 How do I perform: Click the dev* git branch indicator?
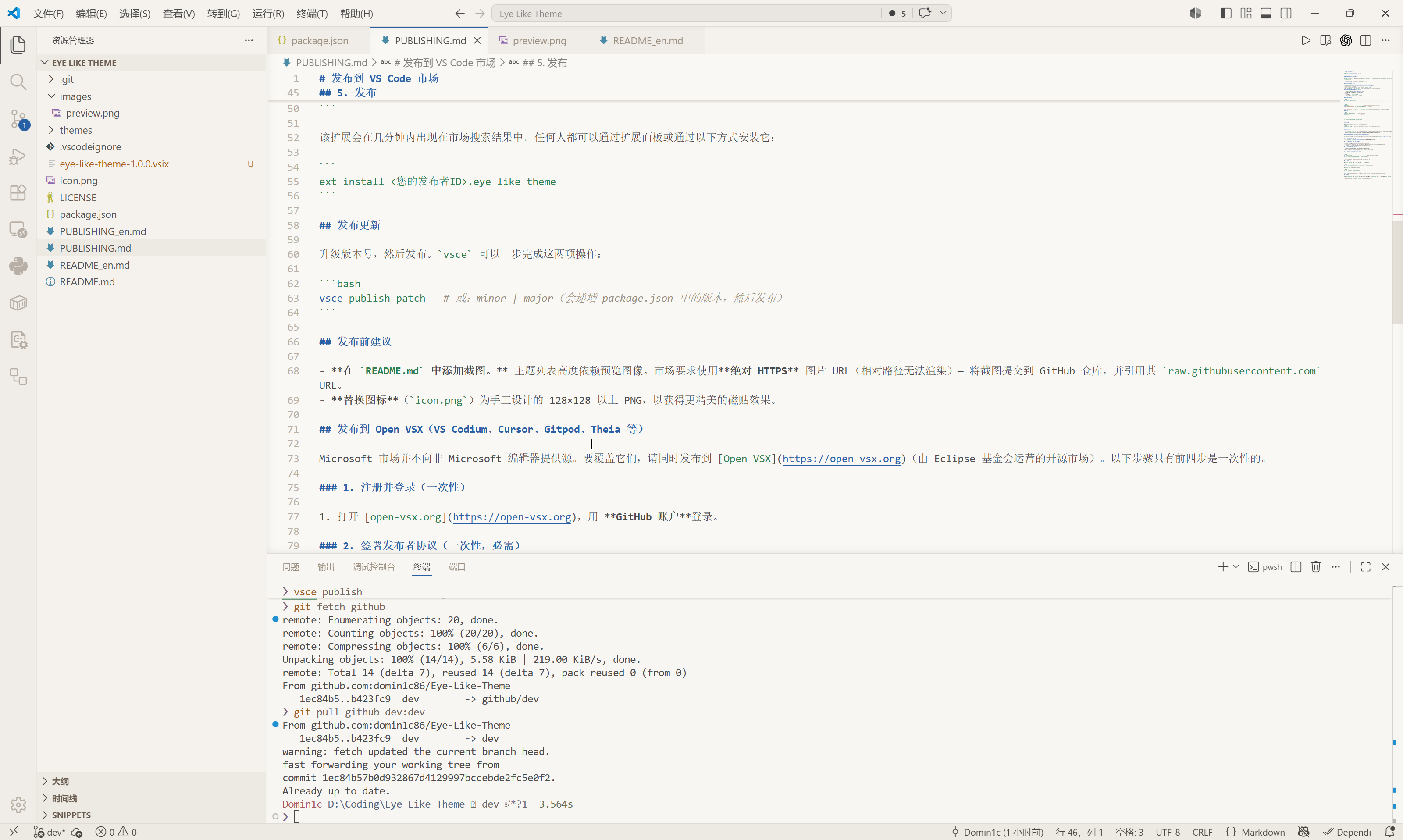49,832
